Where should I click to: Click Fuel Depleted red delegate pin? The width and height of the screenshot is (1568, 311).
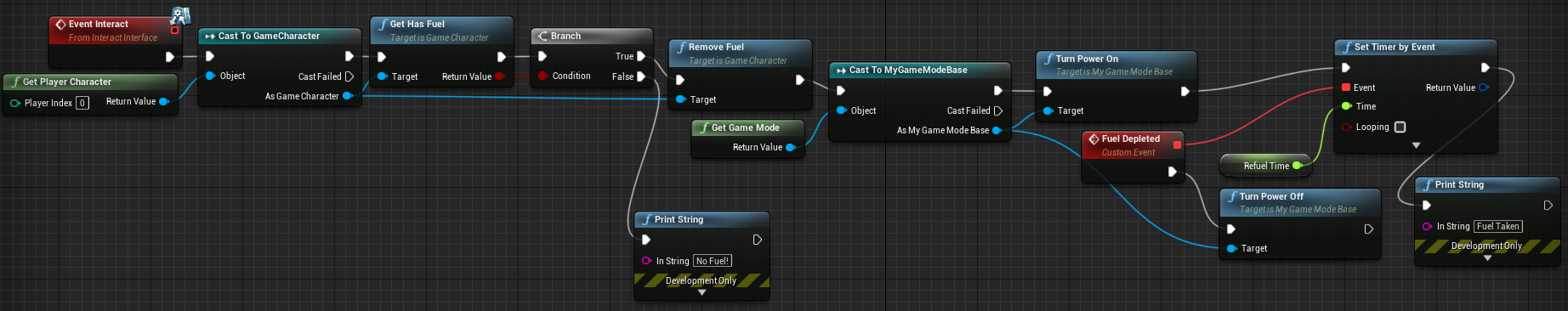click(1178, 145)
